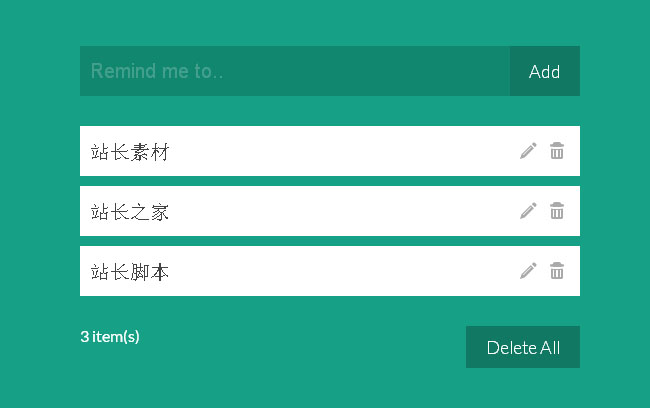This screenshot has width=650, height=408.
Task: Trash the 站长脚本 reminder
Action: (x=557, y=271)
